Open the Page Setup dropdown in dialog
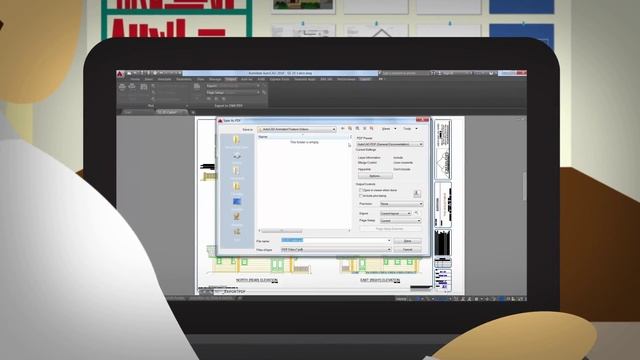This screenshot has height=360, width=640. coord(400,221)
